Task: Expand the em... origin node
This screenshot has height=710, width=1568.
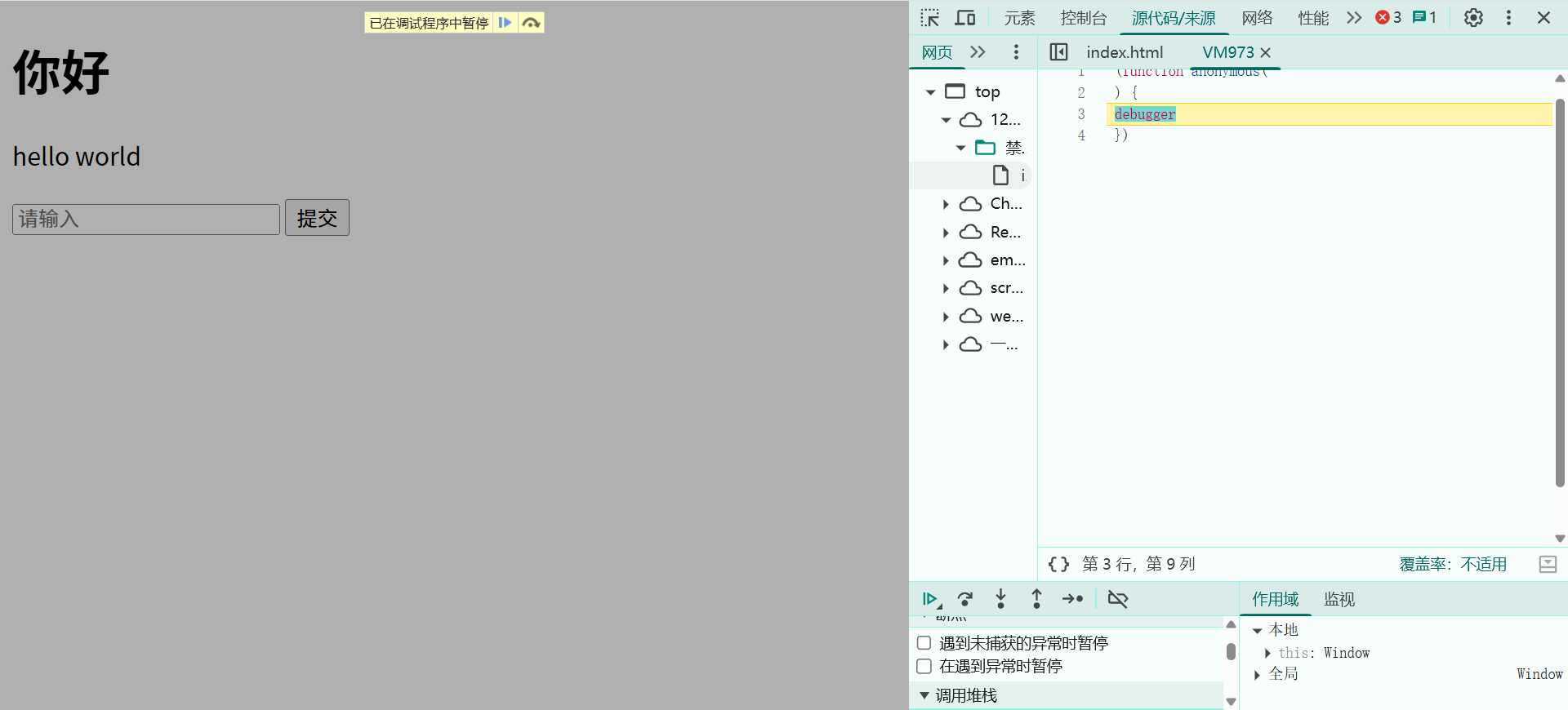Action: pos(946,260)
